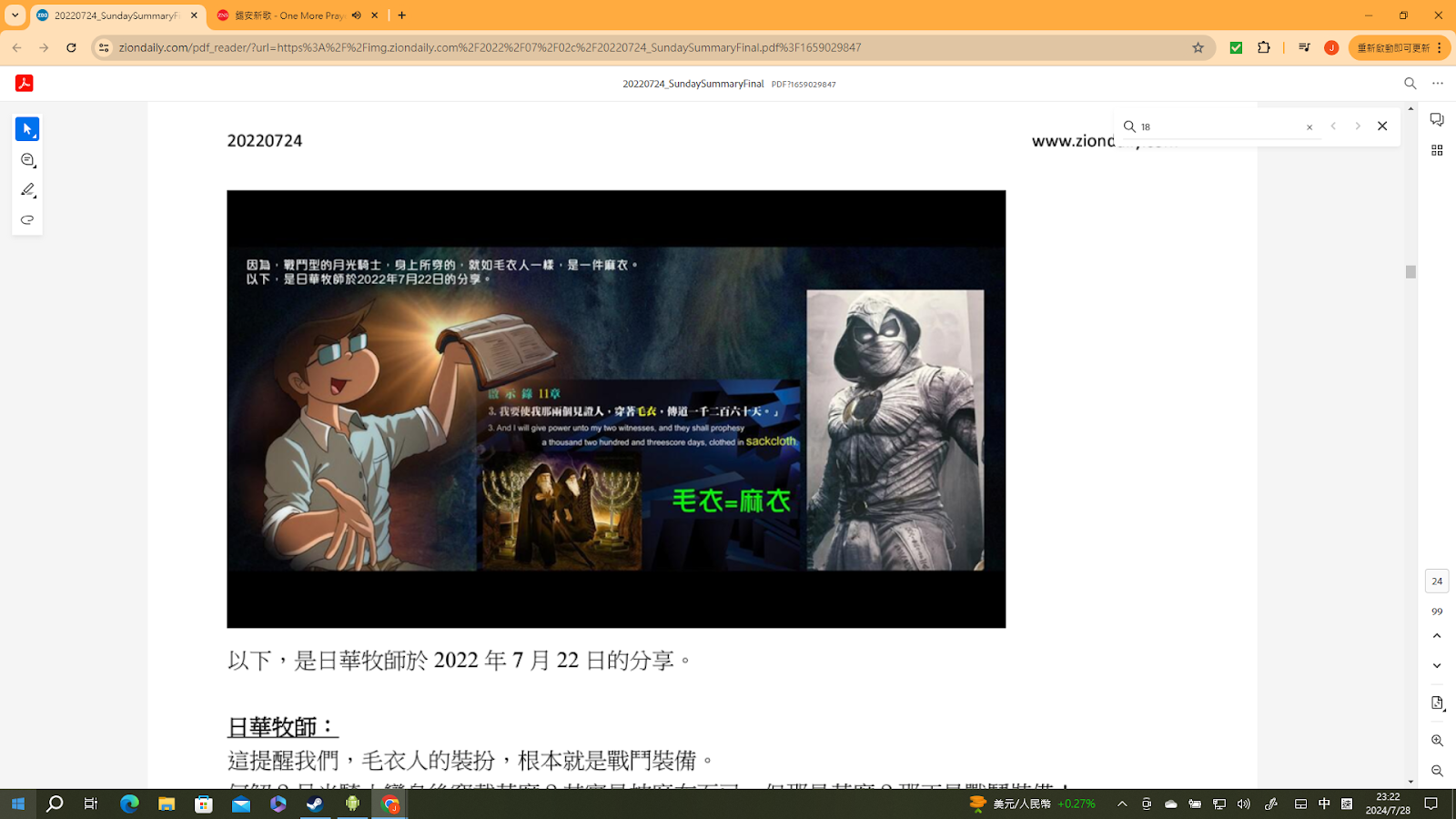Image resolution: width=1456 pixels, height=819 pixels.
Task: Open Task View on the taskbar
Action: pos(91,804)
